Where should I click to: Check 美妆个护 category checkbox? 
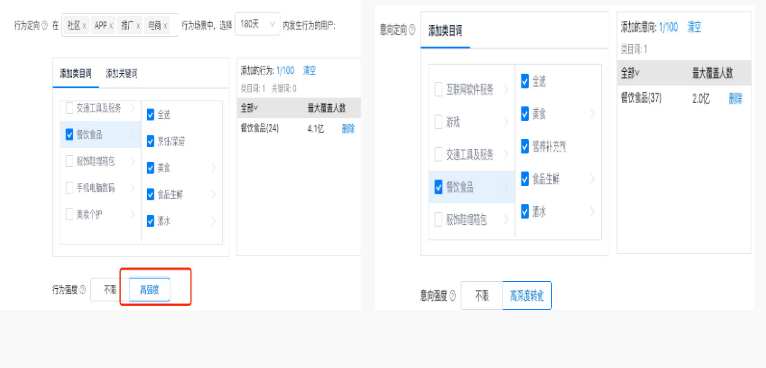coord(69,214)
